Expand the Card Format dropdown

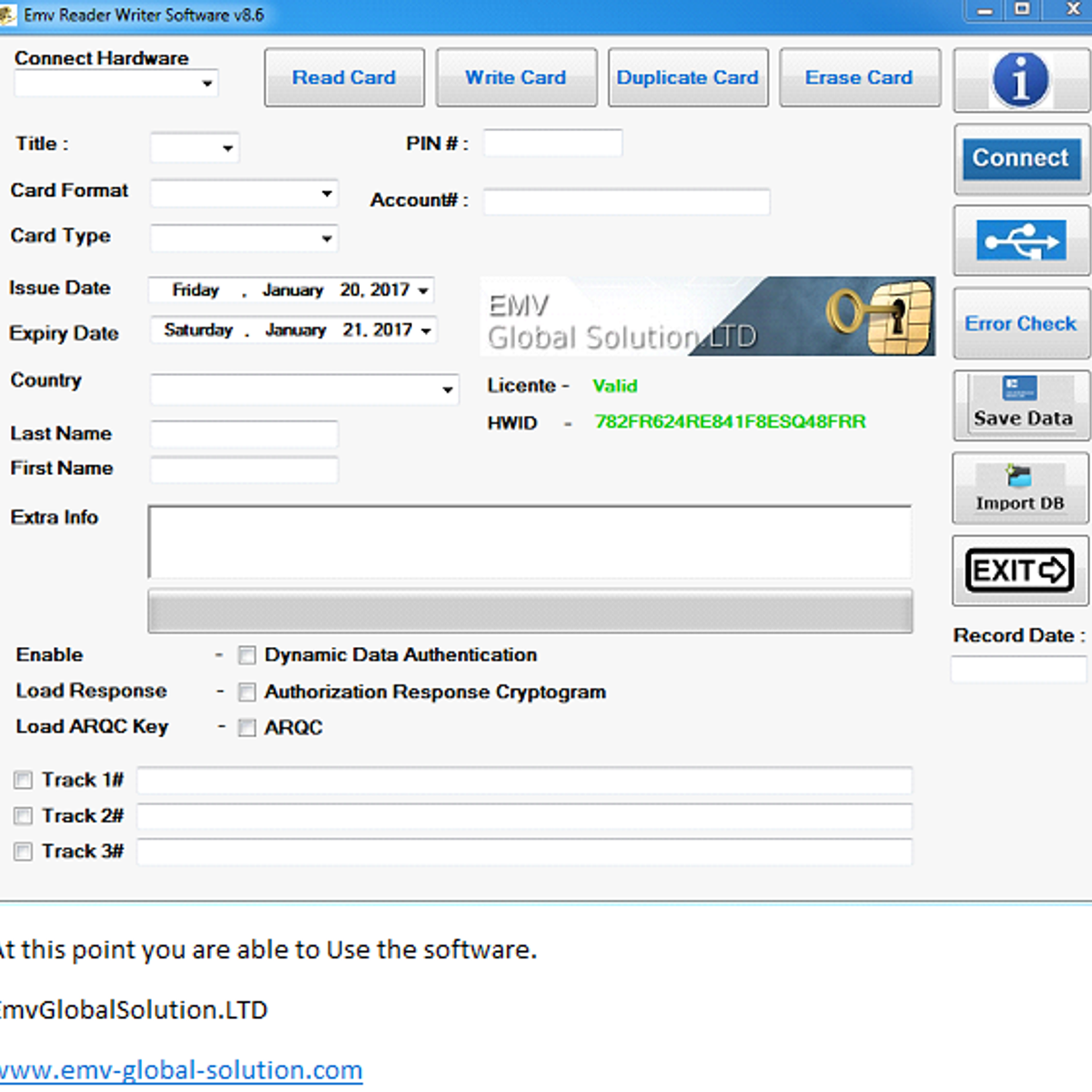click(327, 193)
